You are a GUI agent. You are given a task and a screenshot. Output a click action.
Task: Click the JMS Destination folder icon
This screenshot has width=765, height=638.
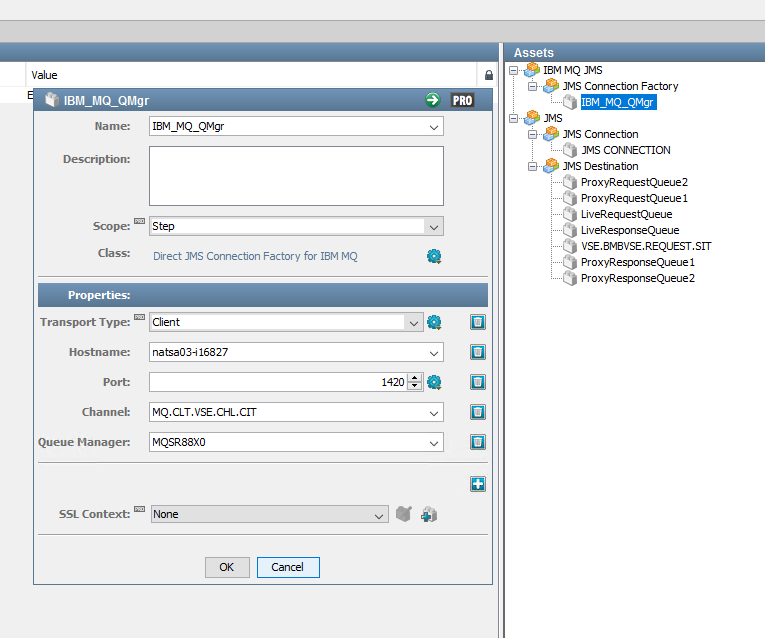pos(551,166)
